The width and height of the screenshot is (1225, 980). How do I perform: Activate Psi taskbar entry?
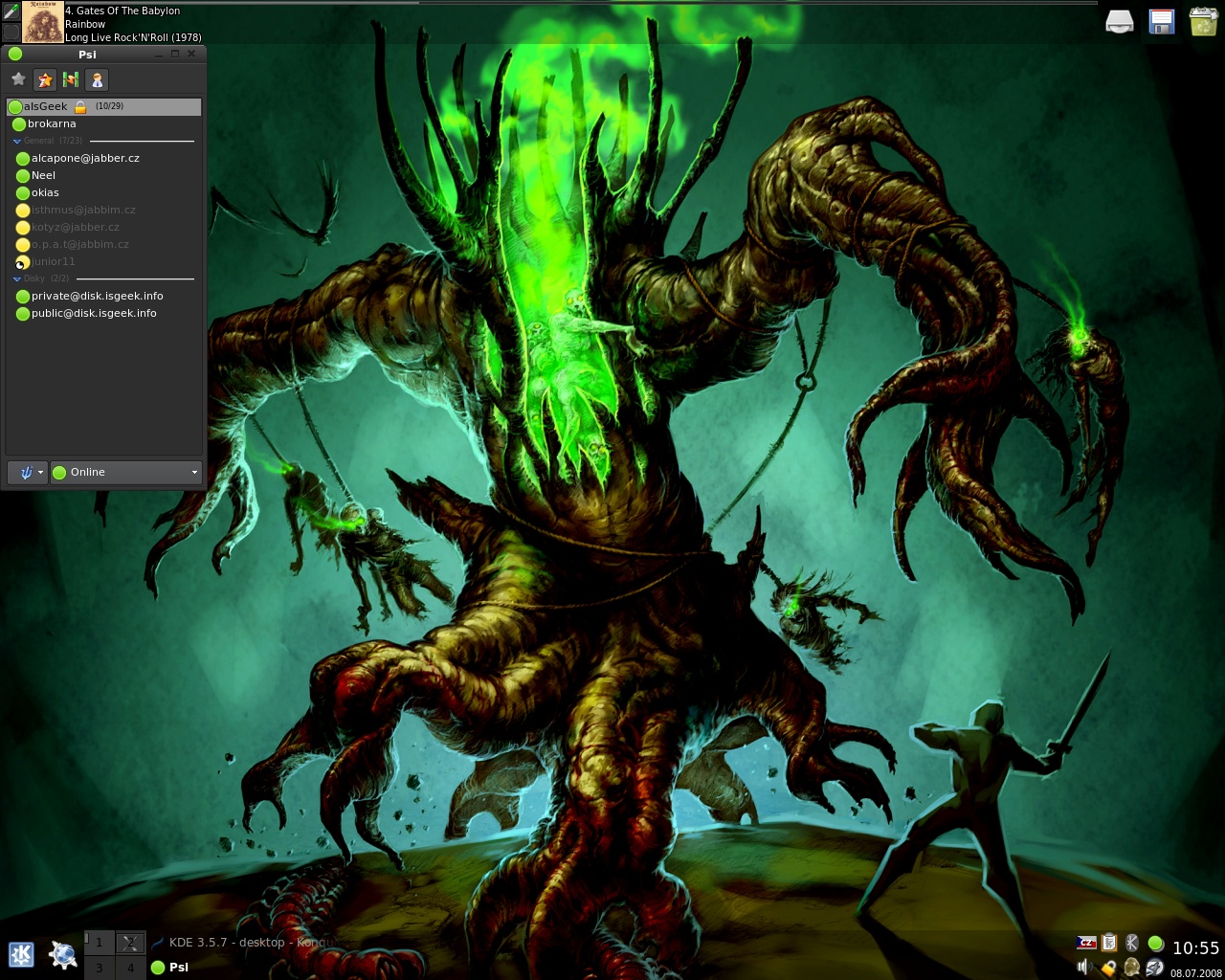click(x=170, y=968)
